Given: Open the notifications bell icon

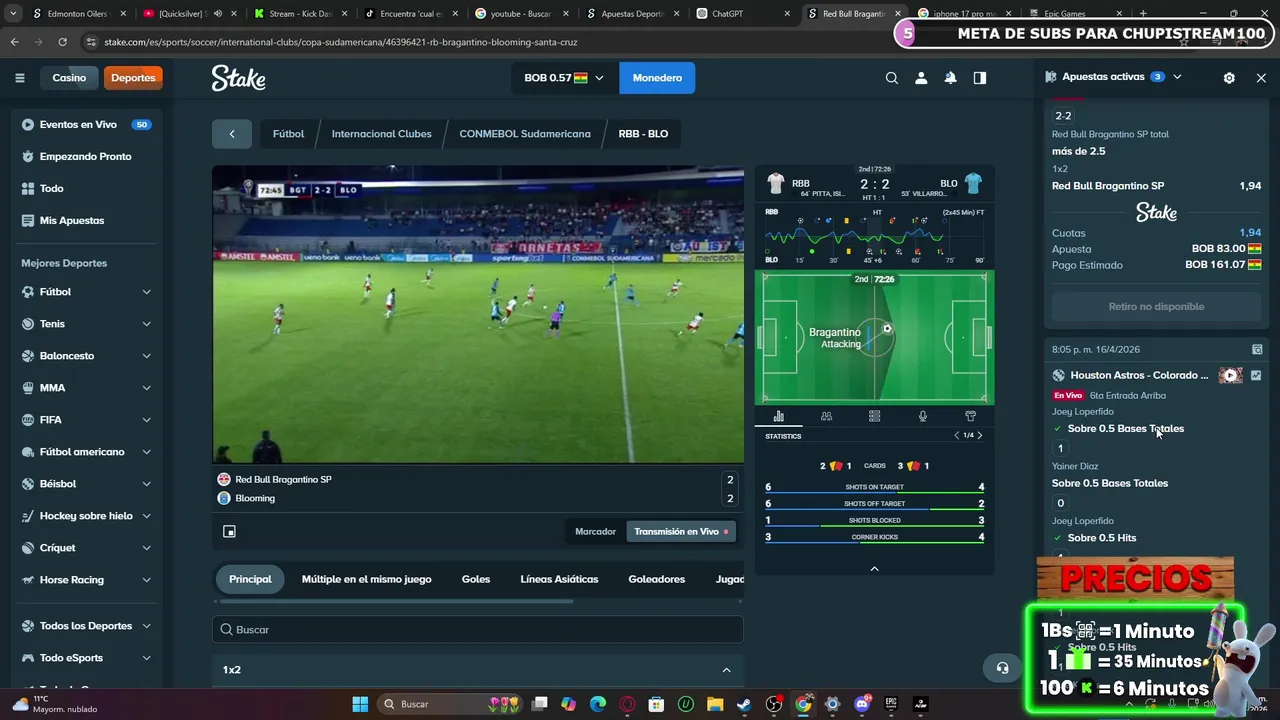Looking at the screenshot, I should coord(950,78).
